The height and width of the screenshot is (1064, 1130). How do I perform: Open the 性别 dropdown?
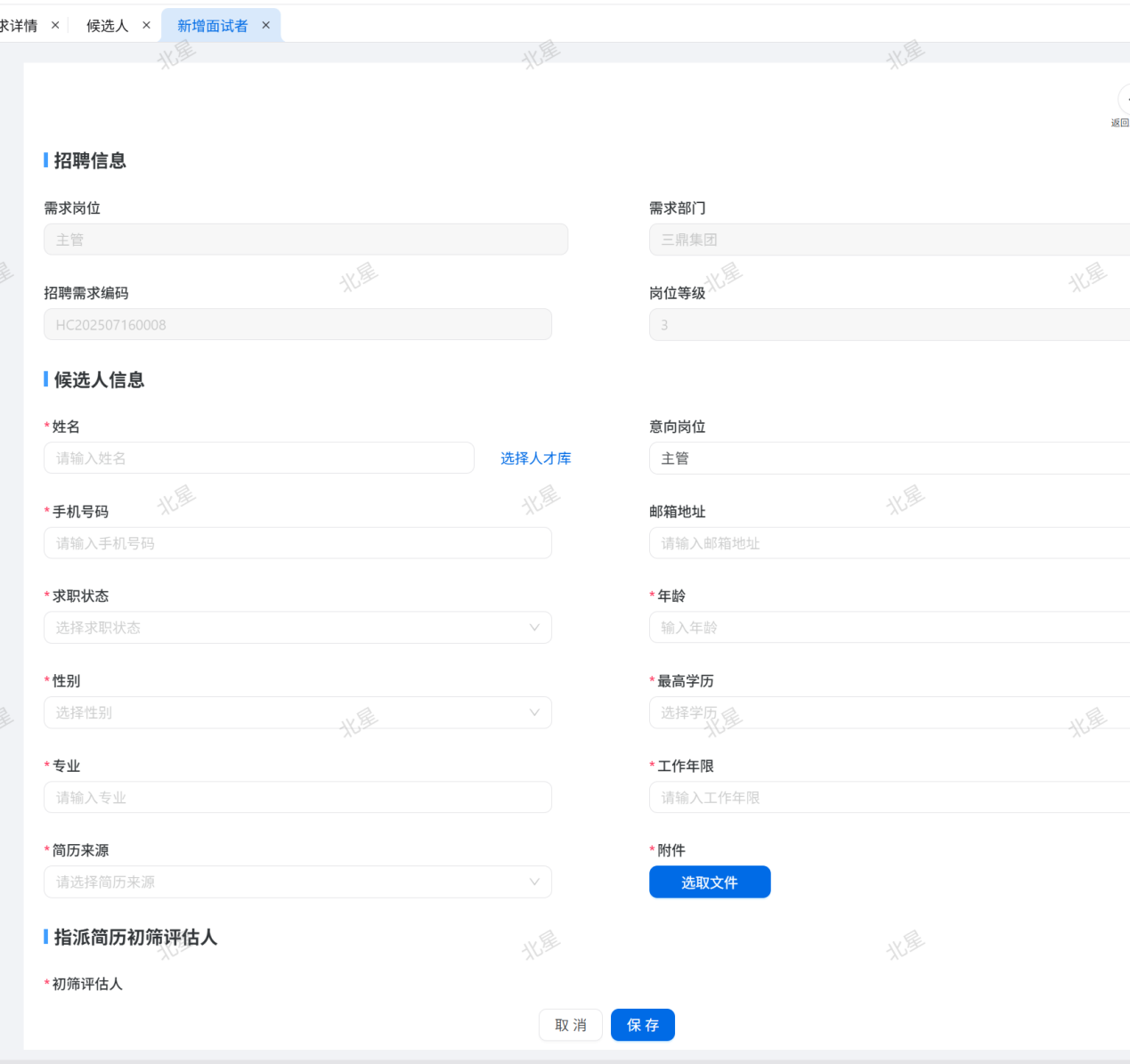pos(297,712)
